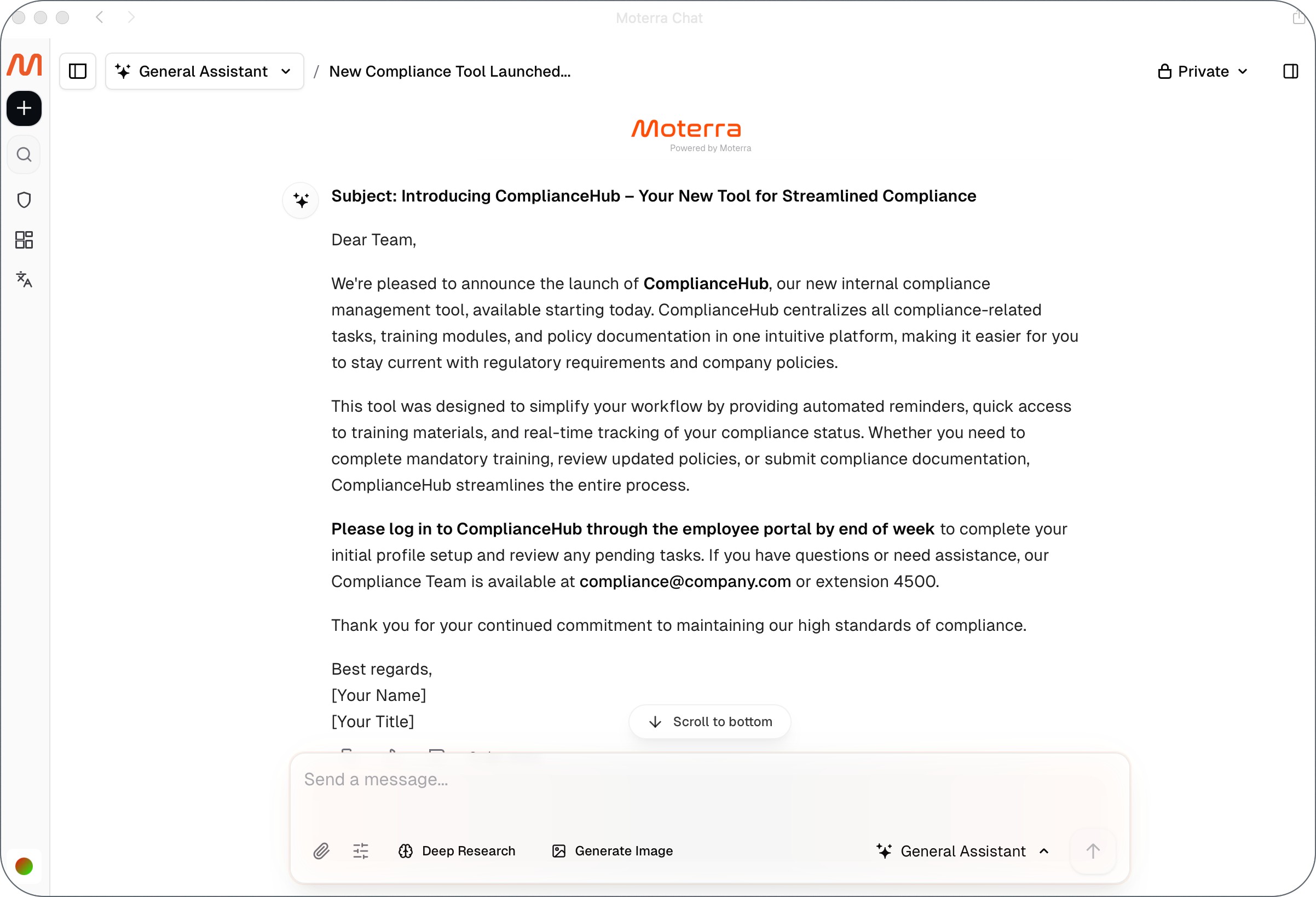Go back with the title bar arrow
This screenshot has width=1316, height=897.
(x=100, y=18)
